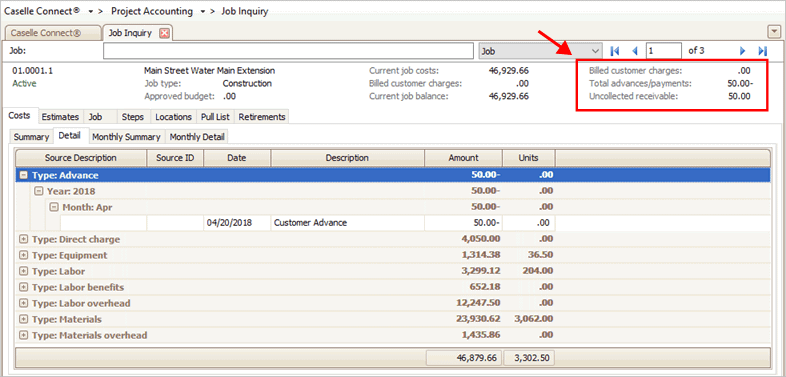Screen dimensions: 786x377
Task: Select the Detail sub-tab
Action: click(70, 135)
